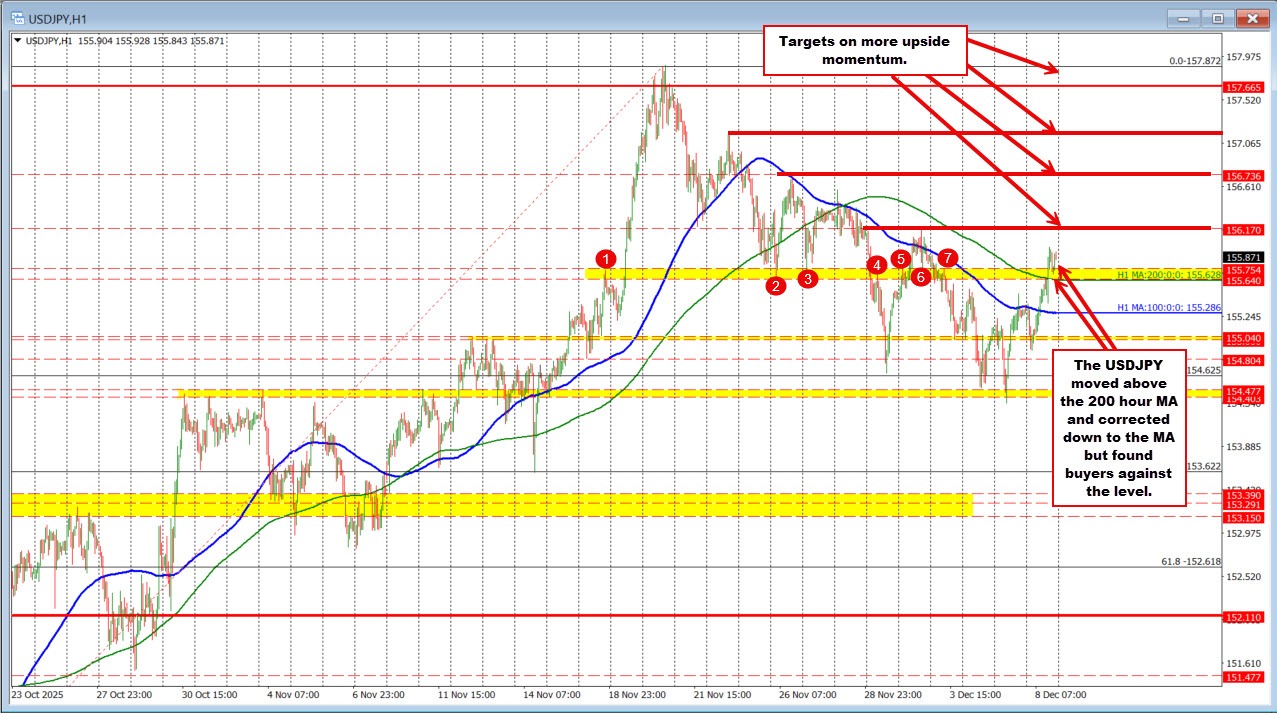Image resolution: width=1277 pixels, height=713 pixels.
Task: Restore the USDJPY chart window size
Action: (1217, 18)
